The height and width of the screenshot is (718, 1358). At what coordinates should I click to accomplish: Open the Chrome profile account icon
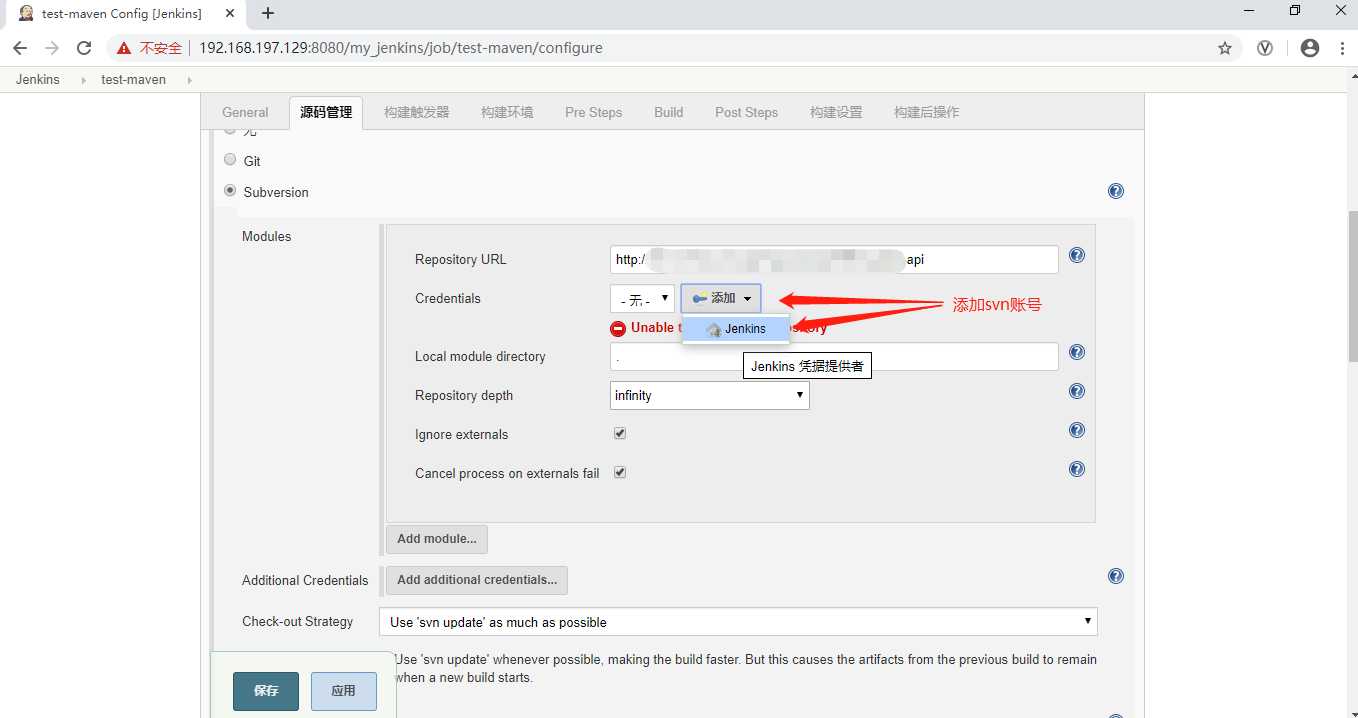1310,48
